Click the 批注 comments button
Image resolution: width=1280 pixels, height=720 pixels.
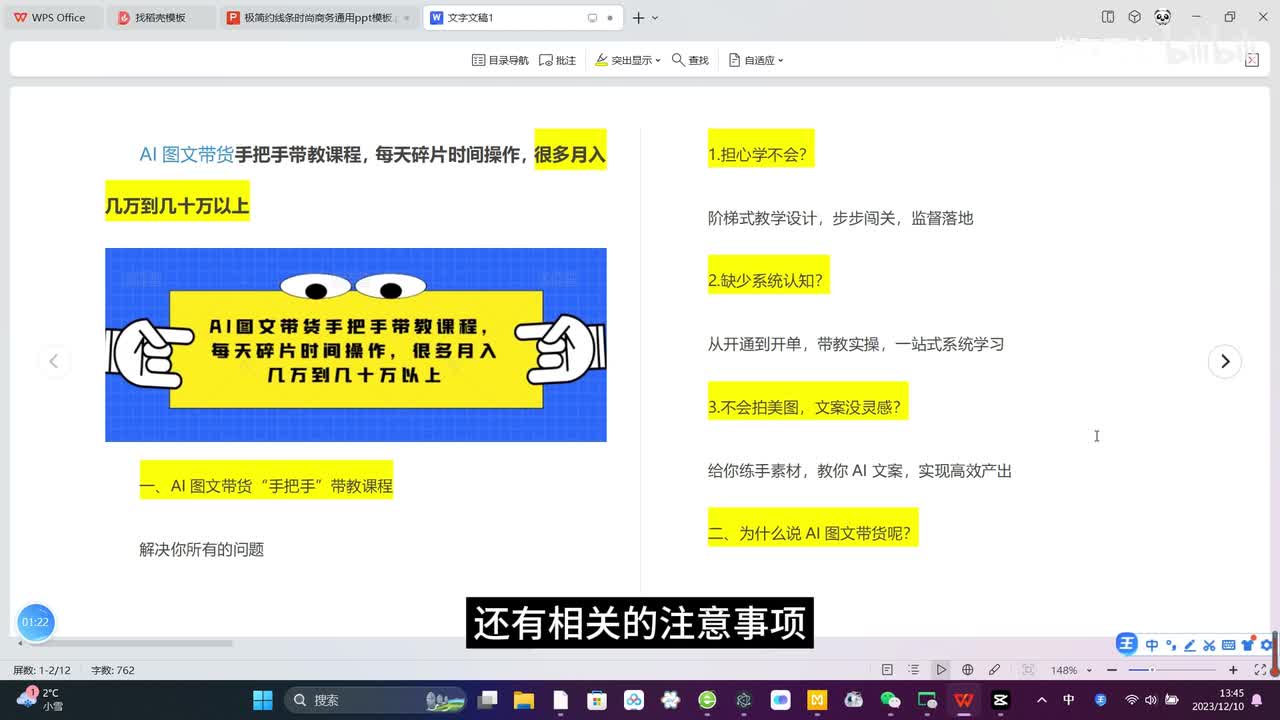point(557,60)
